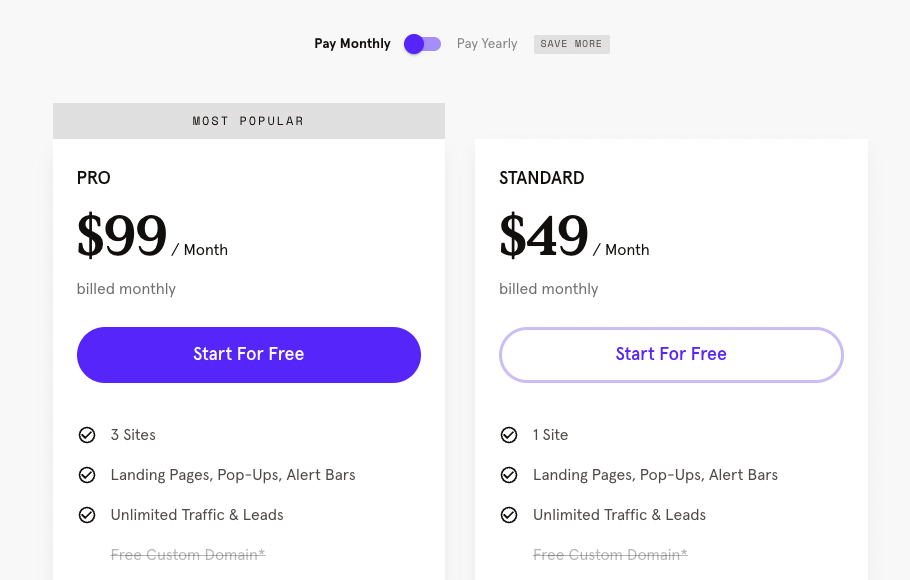Select the Pay Monthly option label
This screenshot has height=580, width=910.
click(x=352, y=44)
